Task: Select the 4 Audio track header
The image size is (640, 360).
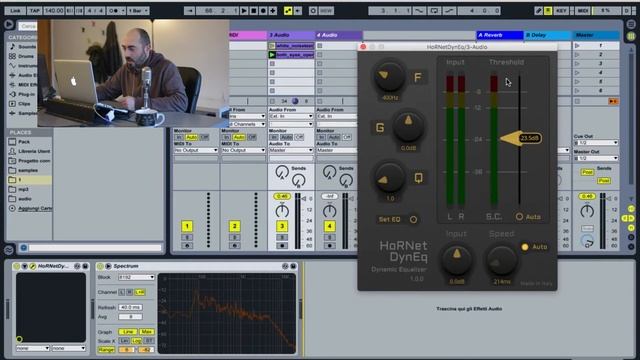Action: [x=339, y=35]
